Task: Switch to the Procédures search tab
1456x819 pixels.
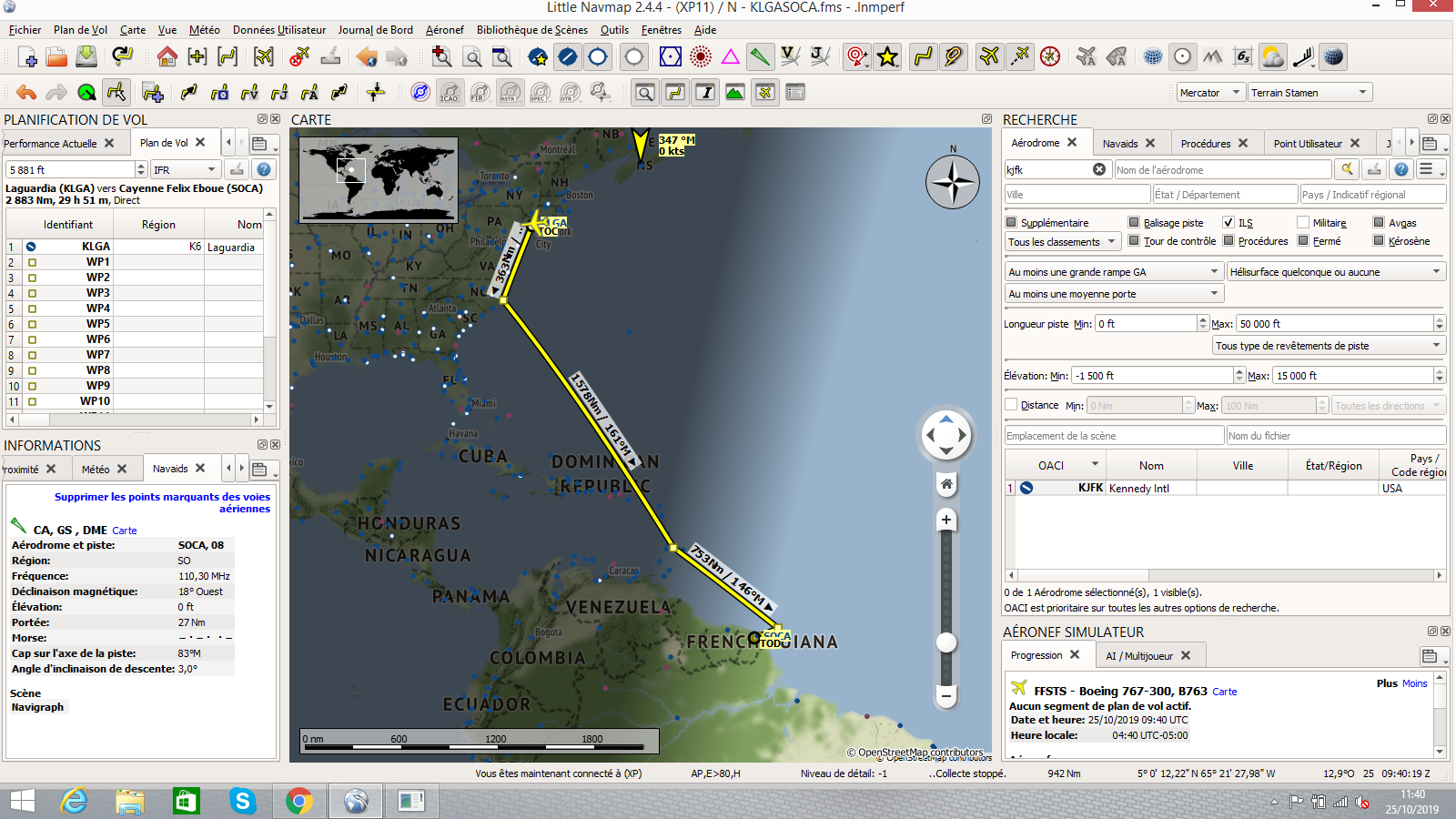Action: point(1205,143)
